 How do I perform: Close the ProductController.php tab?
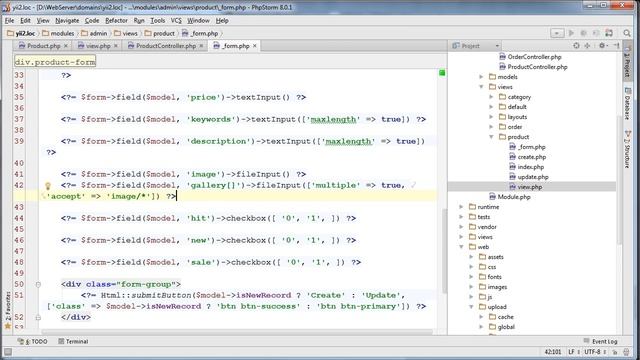(x=201, y=46)
